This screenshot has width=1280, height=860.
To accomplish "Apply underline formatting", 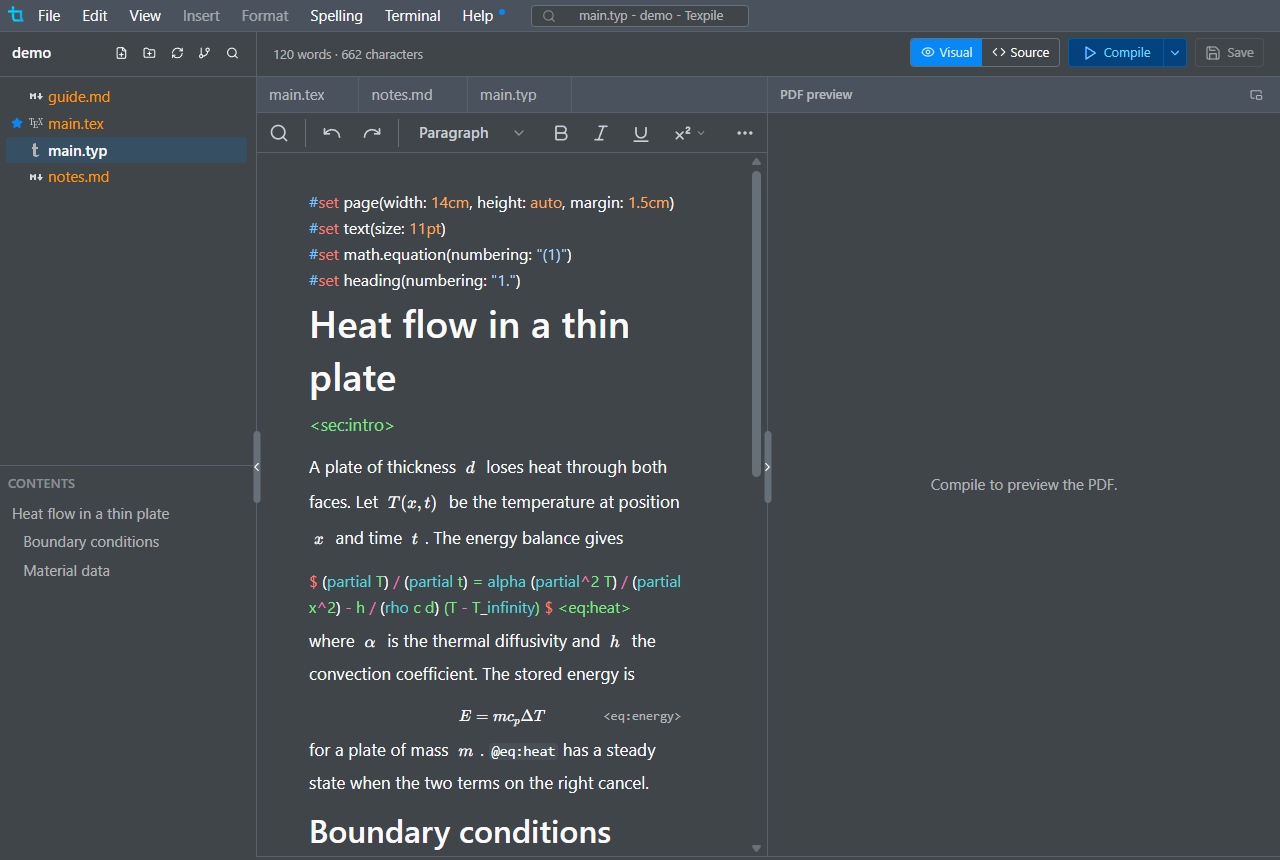I will [641, 133].
